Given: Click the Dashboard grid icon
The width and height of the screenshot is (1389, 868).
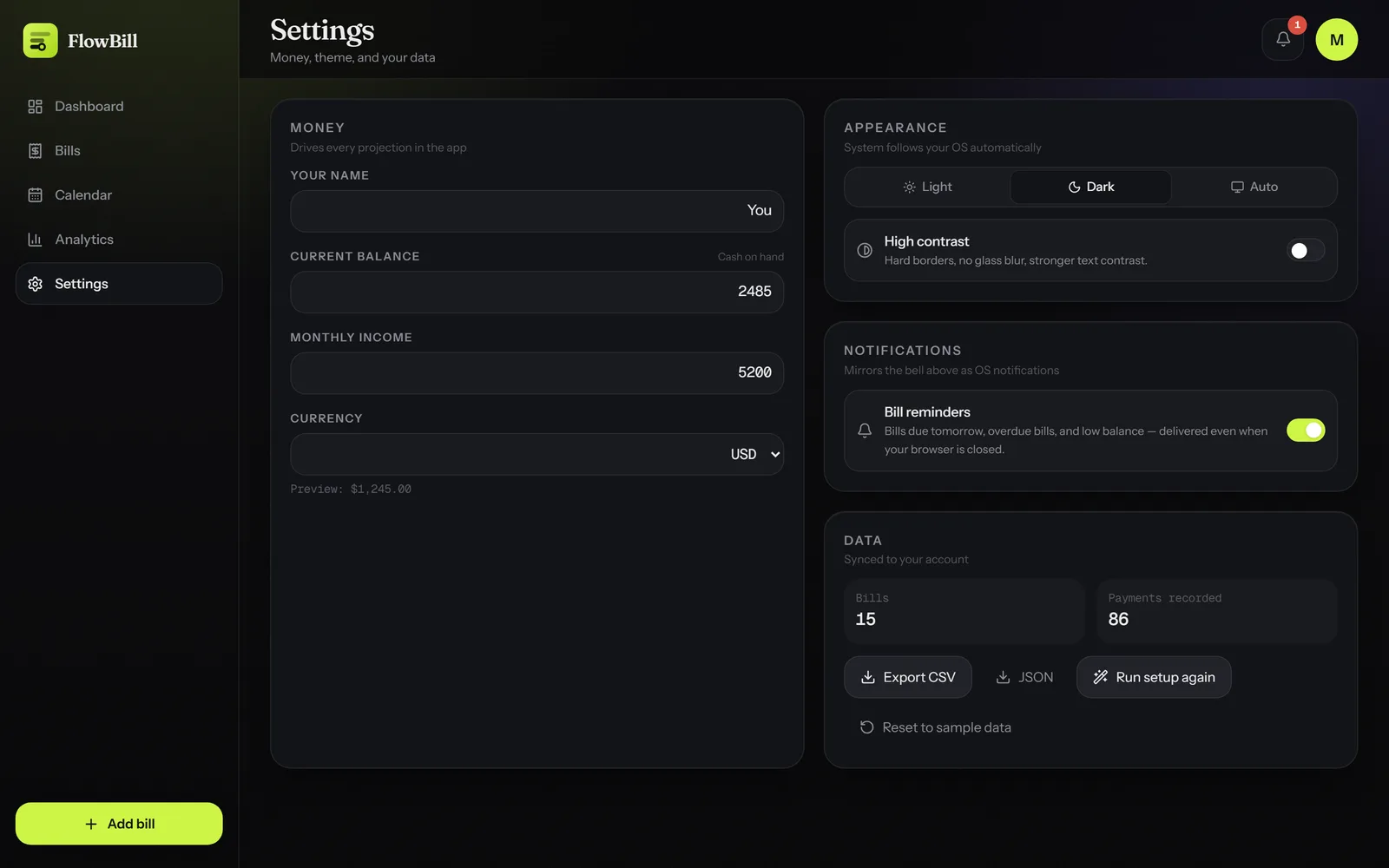Looking at the screenshot, I should [35, 107].
